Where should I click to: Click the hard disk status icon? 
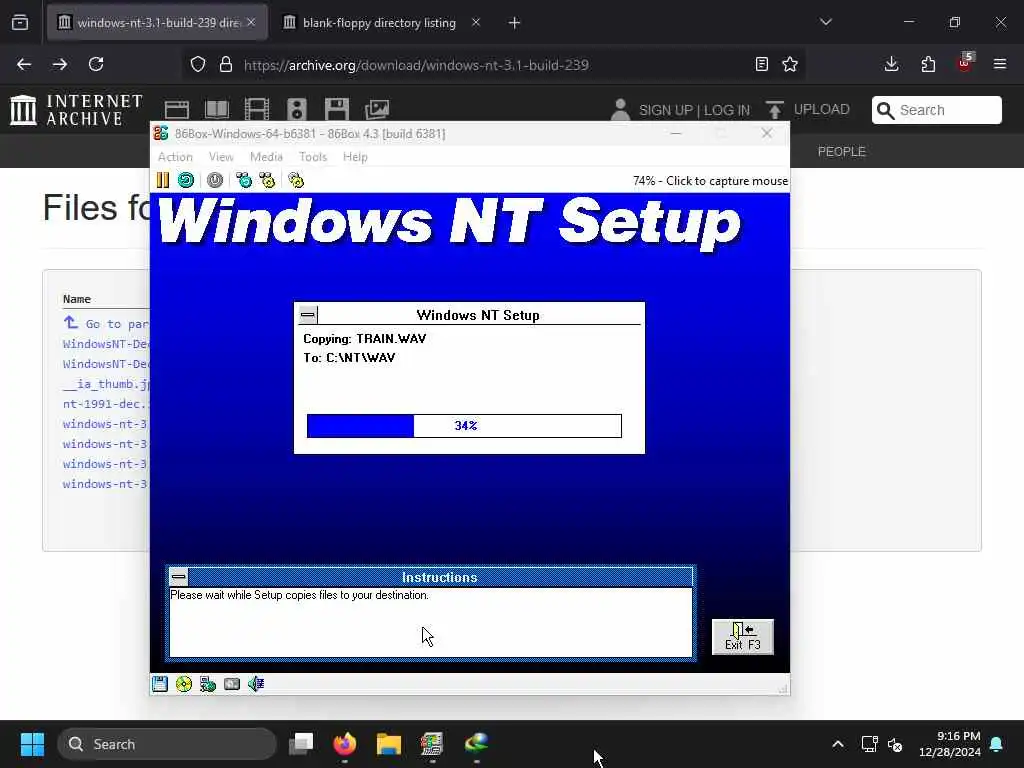click(232, 684)
